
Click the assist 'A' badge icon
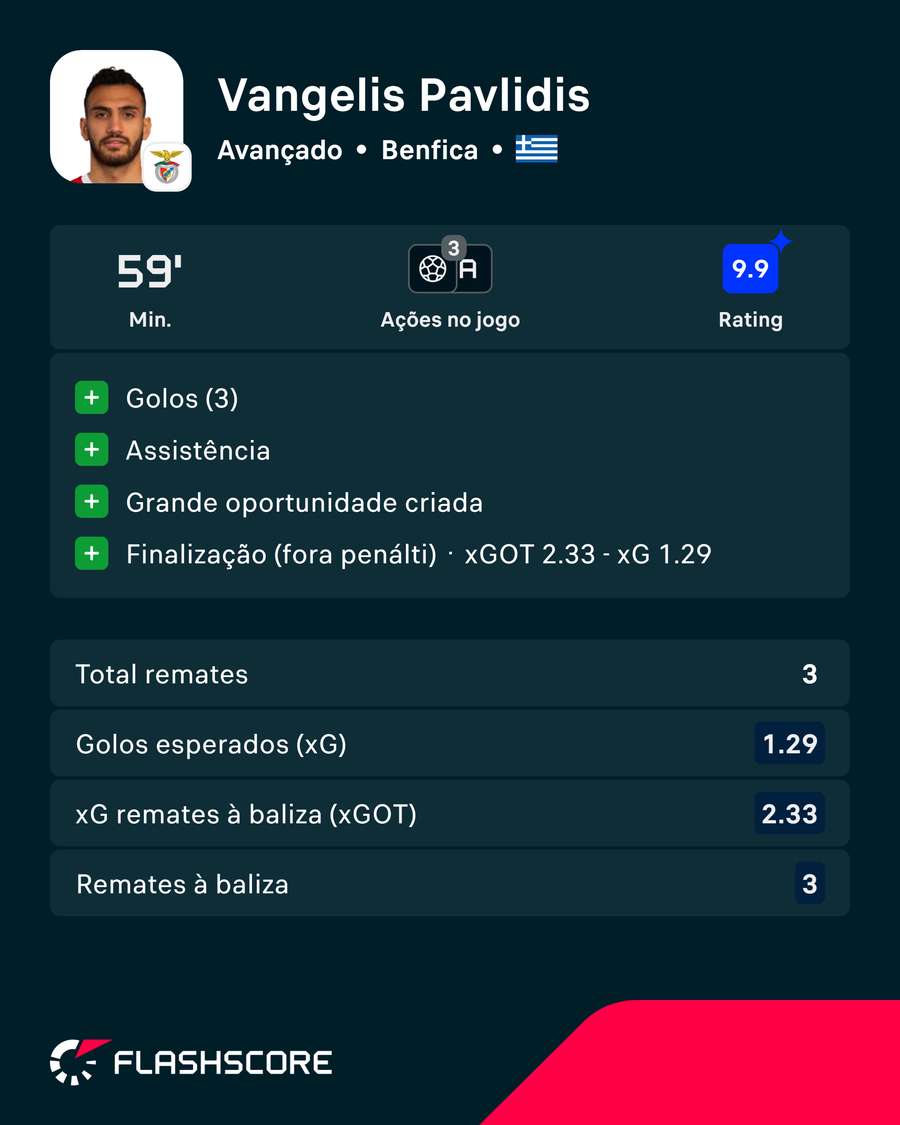tap(471, 269)
